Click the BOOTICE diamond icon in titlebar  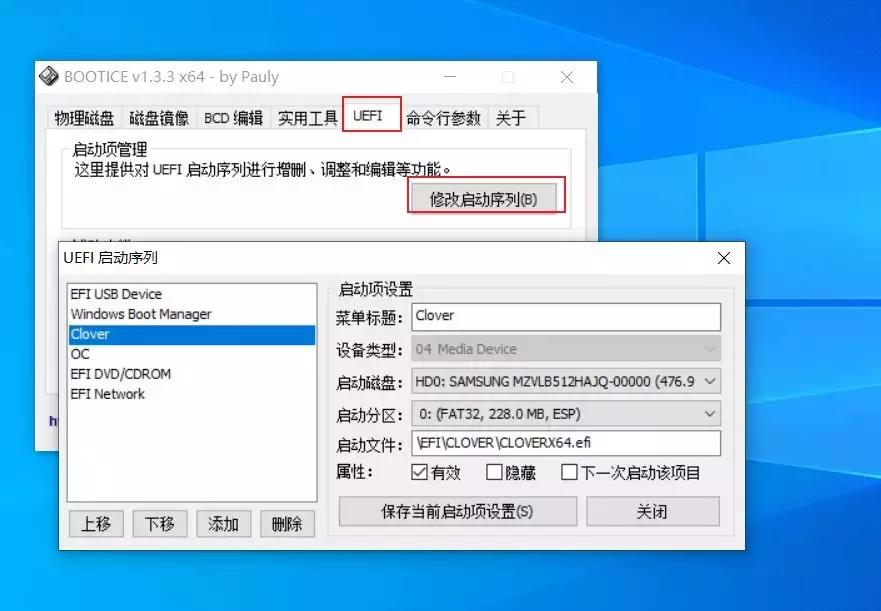click(49, 77)
